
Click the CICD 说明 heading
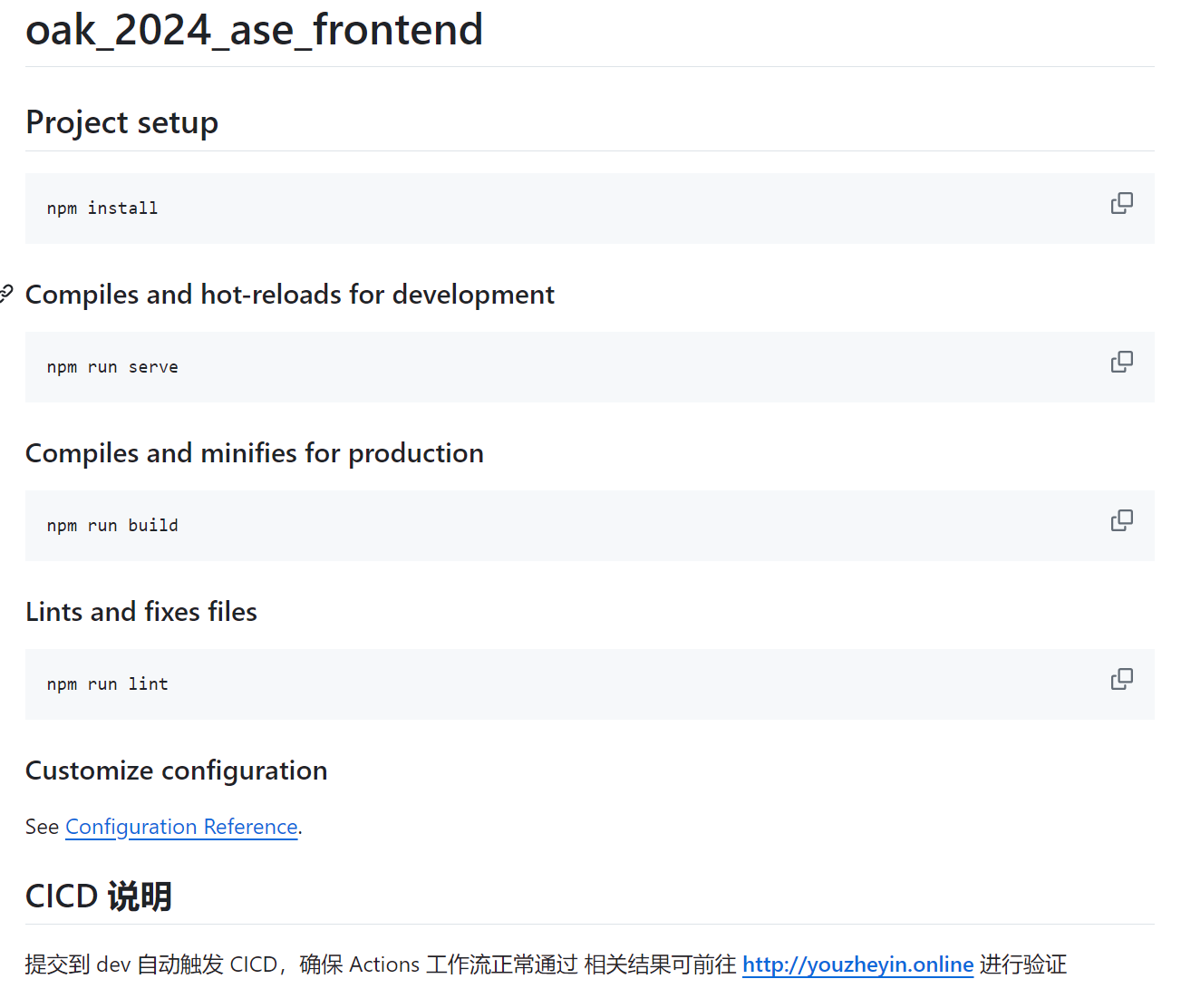tap(99, 897)
